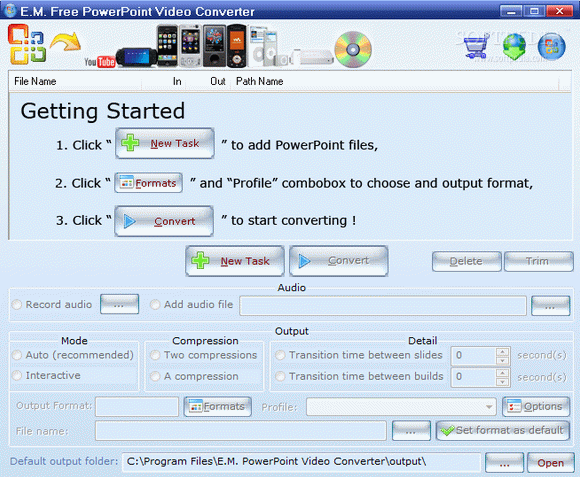Decrease transition time between builds value
This screenshot has height=477, width=580.
point(502,382)
